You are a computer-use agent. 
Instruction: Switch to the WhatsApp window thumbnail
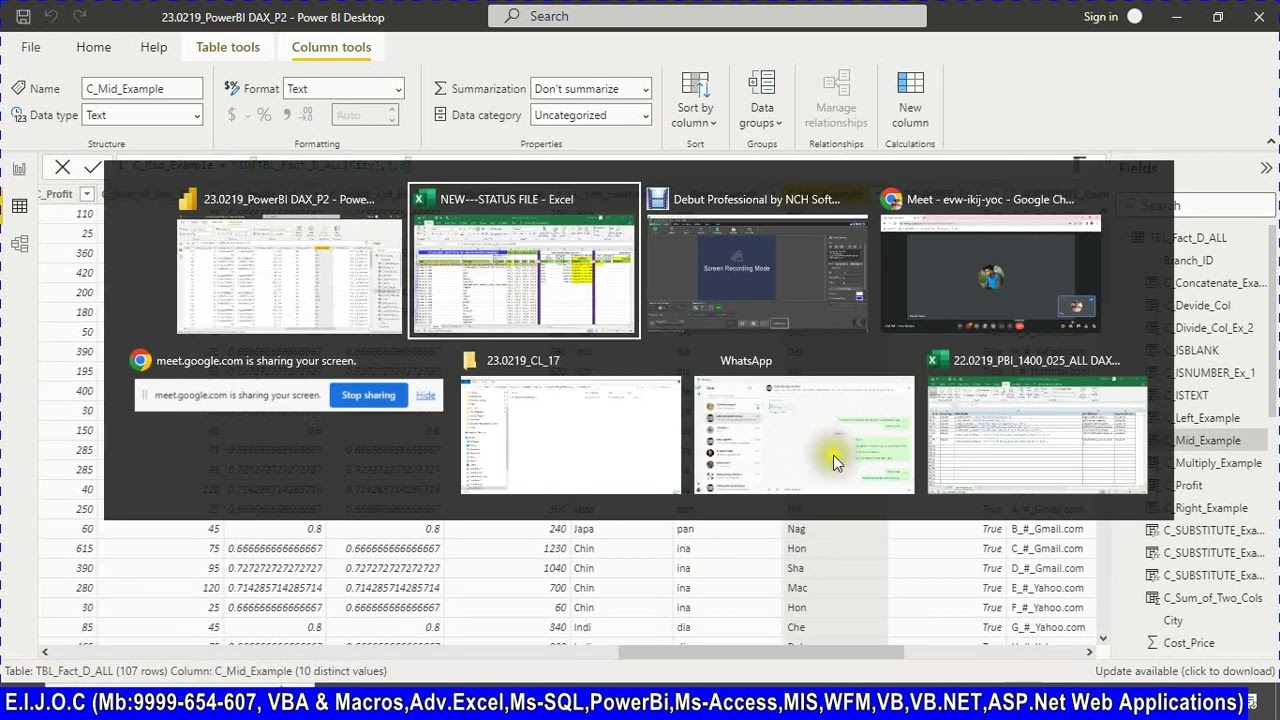[804, 423]
